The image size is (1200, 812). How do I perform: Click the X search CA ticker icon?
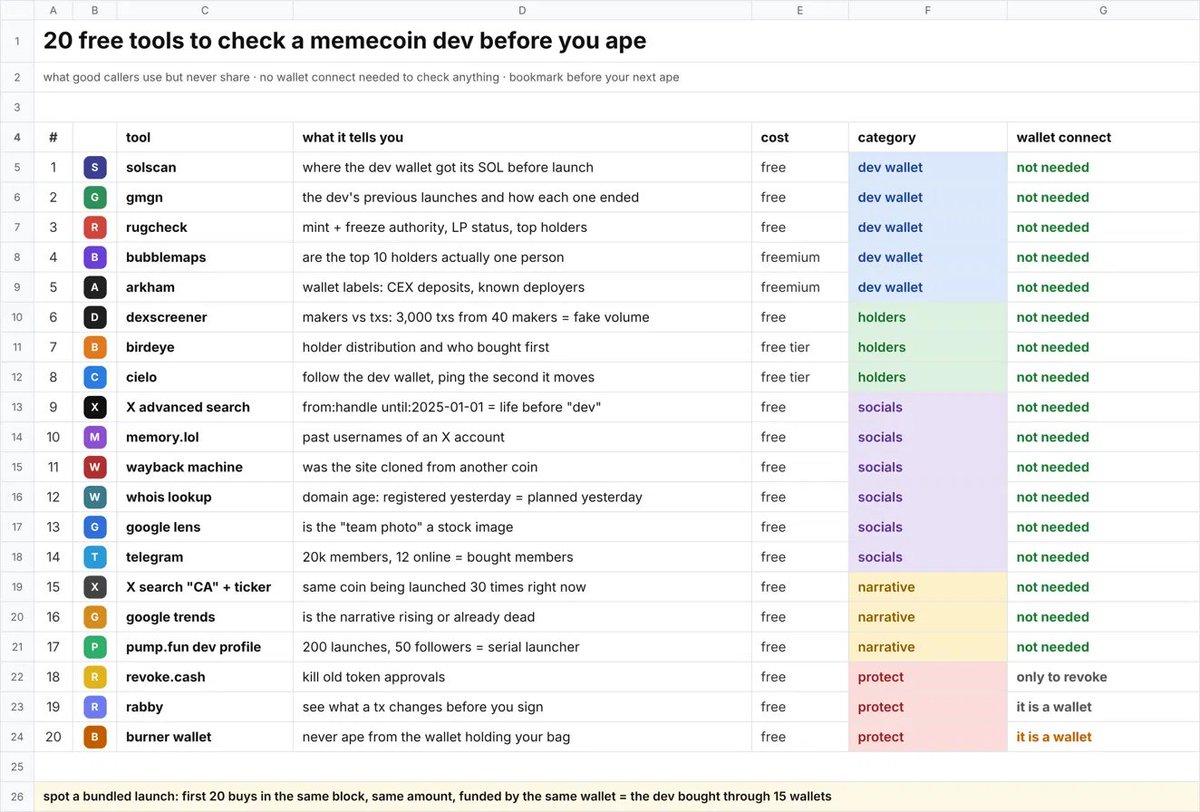[95, 587]
